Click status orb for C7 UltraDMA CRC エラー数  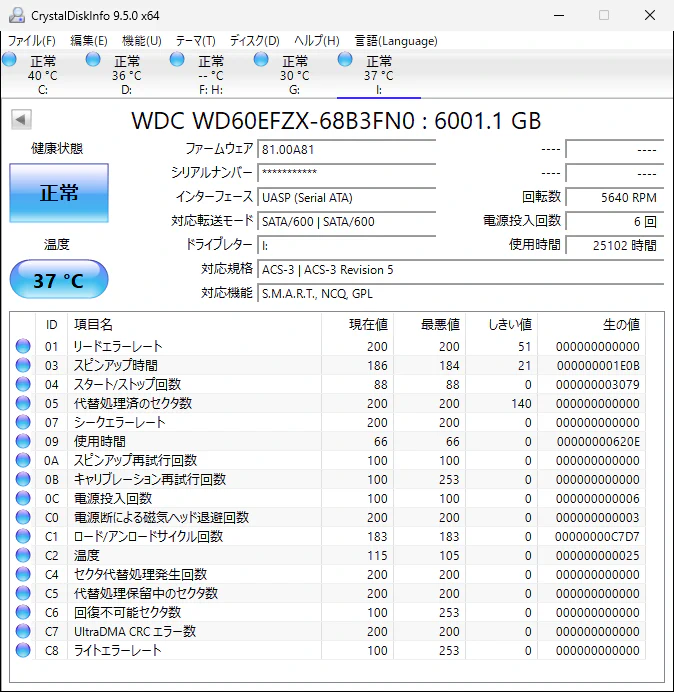coord(23,631)
